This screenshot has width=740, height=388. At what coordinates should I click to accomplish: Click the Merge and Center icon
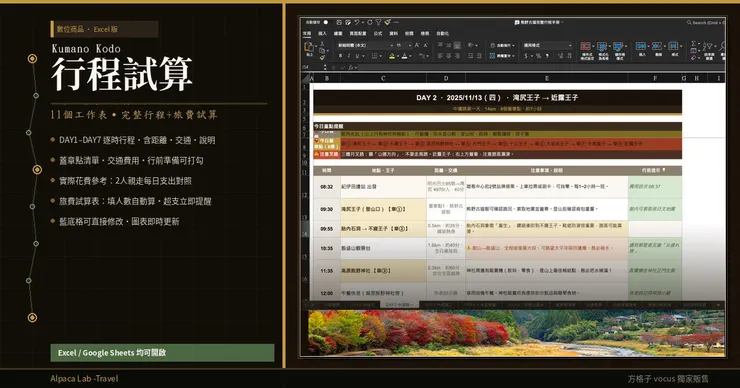(x=492, y=56)
